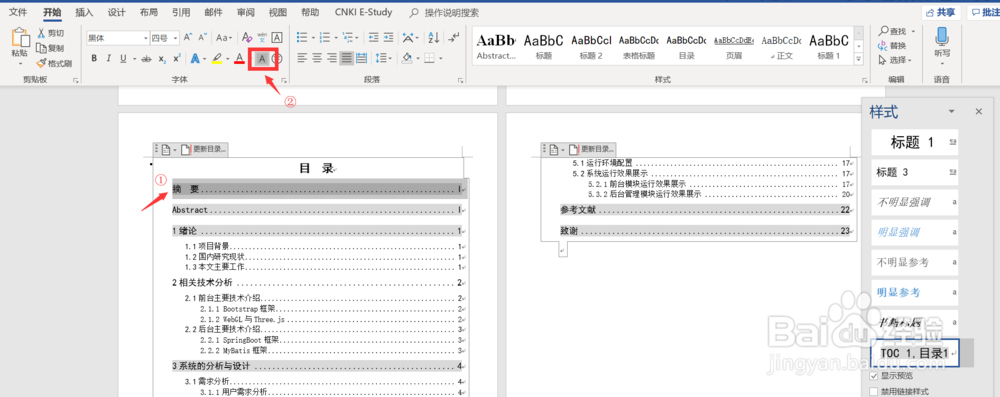Click the increase indent icon

[388, 38]
